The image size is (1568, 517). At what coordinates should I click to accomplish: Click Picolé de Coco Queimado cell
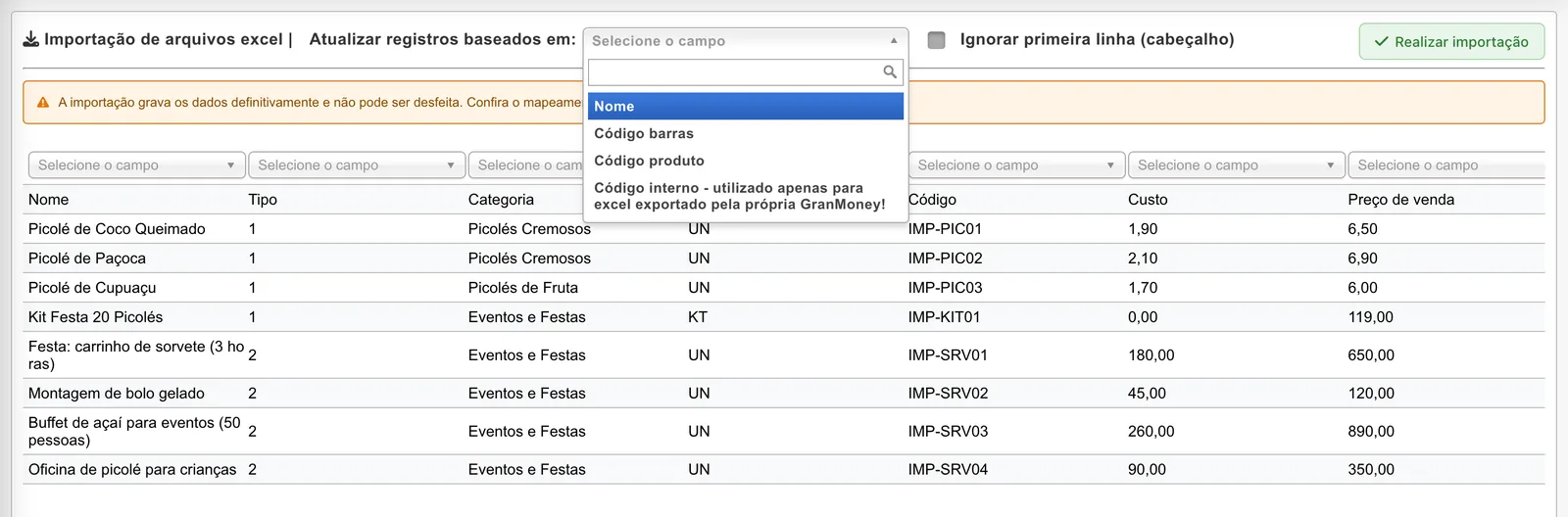click(x=117, y=228)
